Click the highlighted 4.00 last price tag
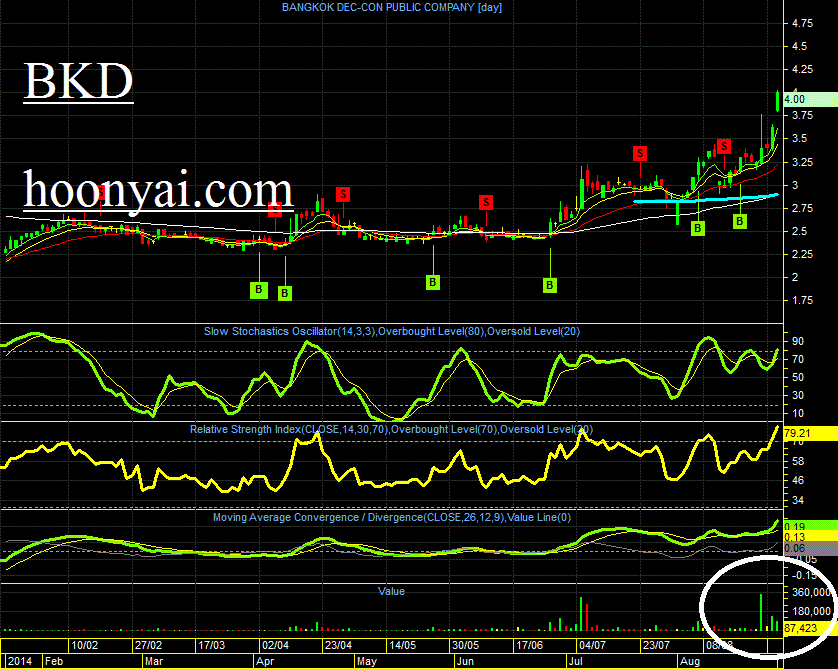Screen dimensions: 838x669 point(809,99)
